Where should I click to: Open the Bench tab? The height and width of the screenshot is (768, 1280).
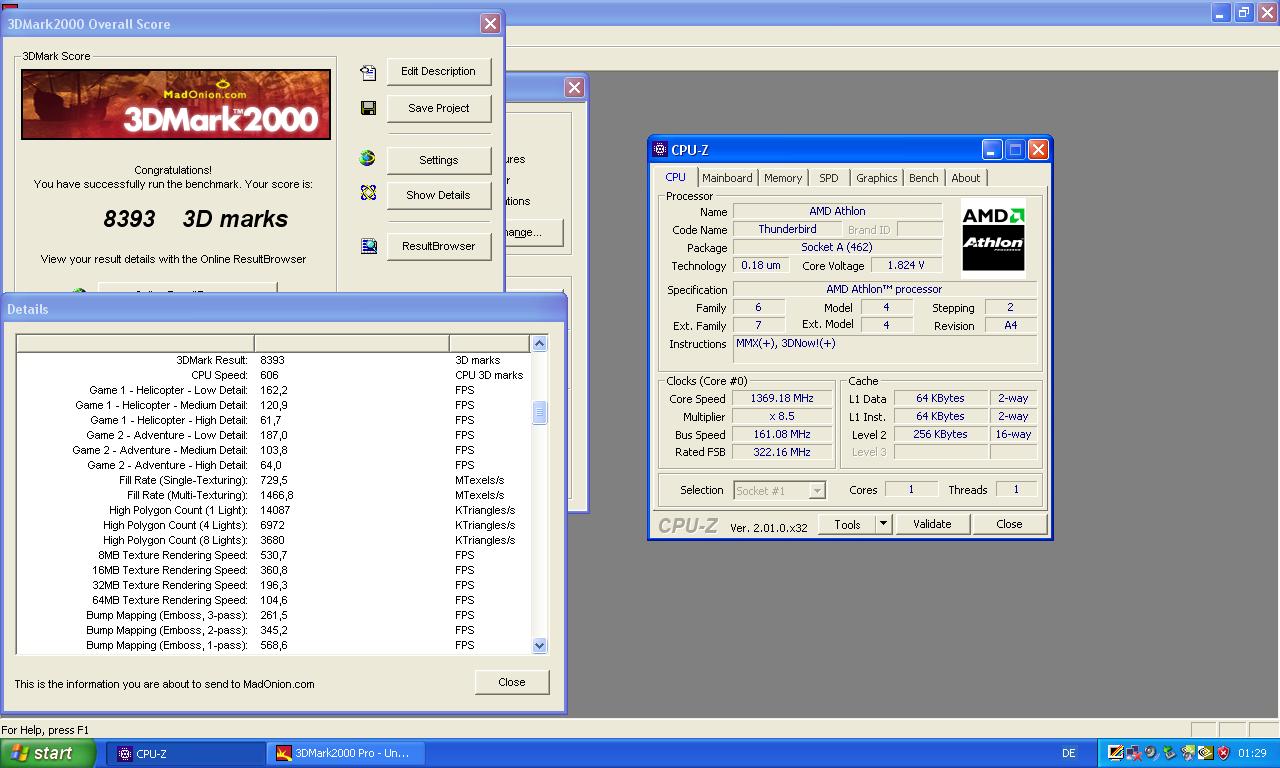924,178
